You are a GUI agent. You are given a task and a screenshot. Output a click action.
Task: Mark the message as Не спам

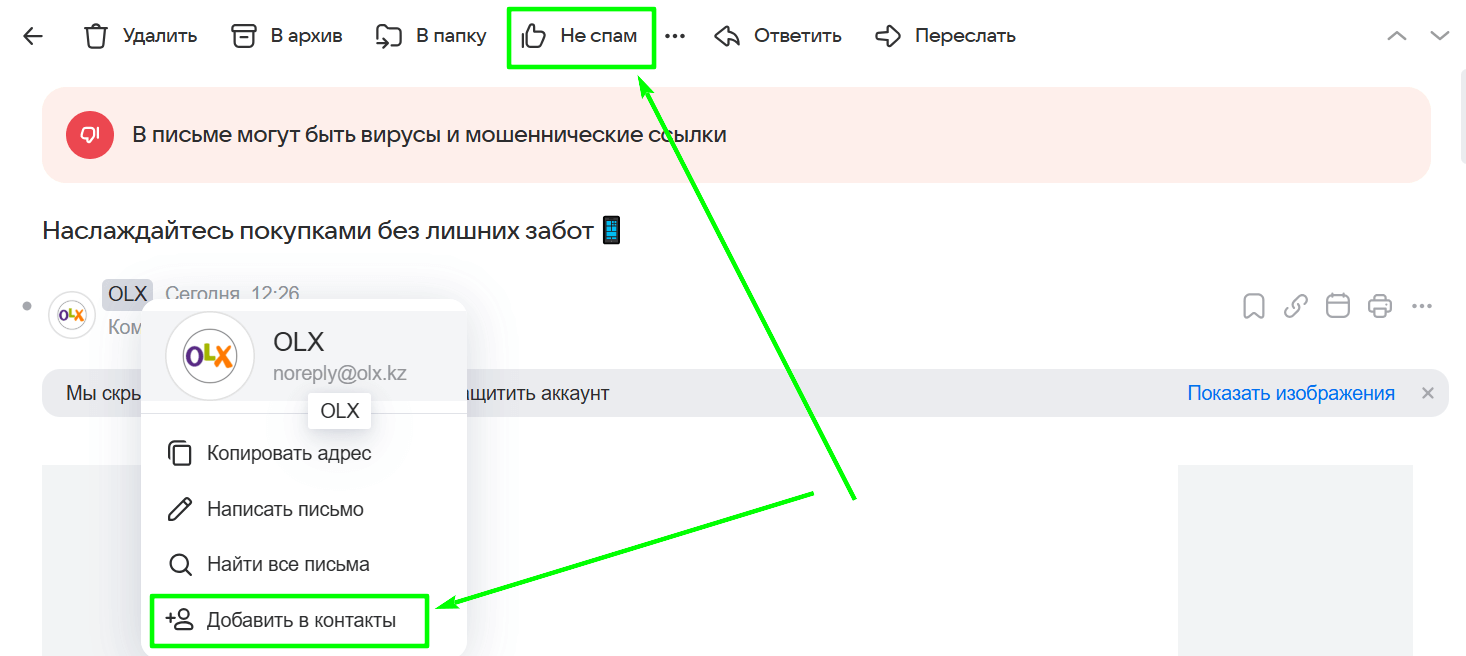[x=580, y=36]
